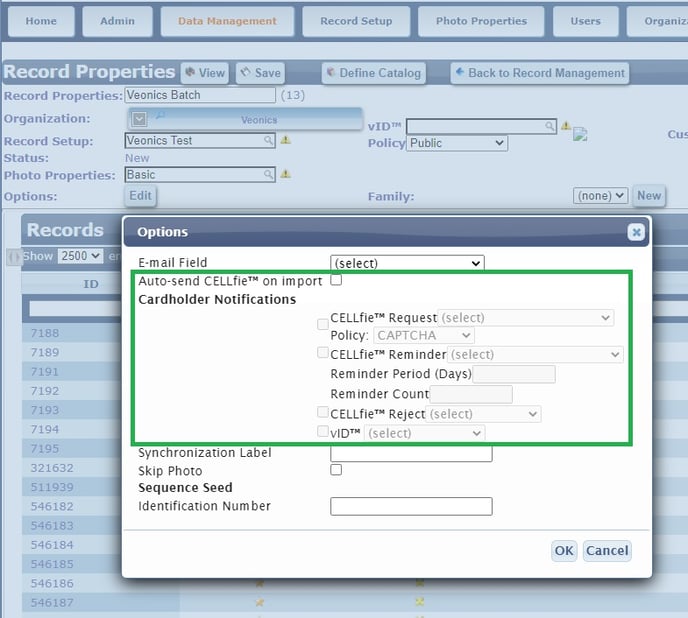
Task: Open the CAPTCHA policy dropdown
Action: [424, 336]
